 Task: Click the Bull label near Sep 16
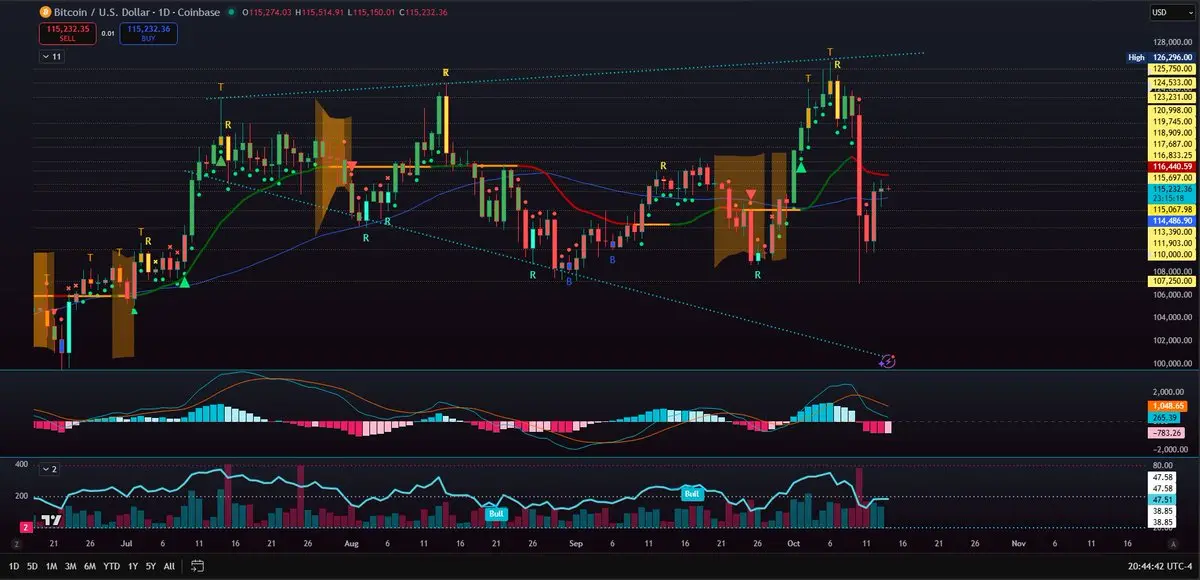click(692, 493)
